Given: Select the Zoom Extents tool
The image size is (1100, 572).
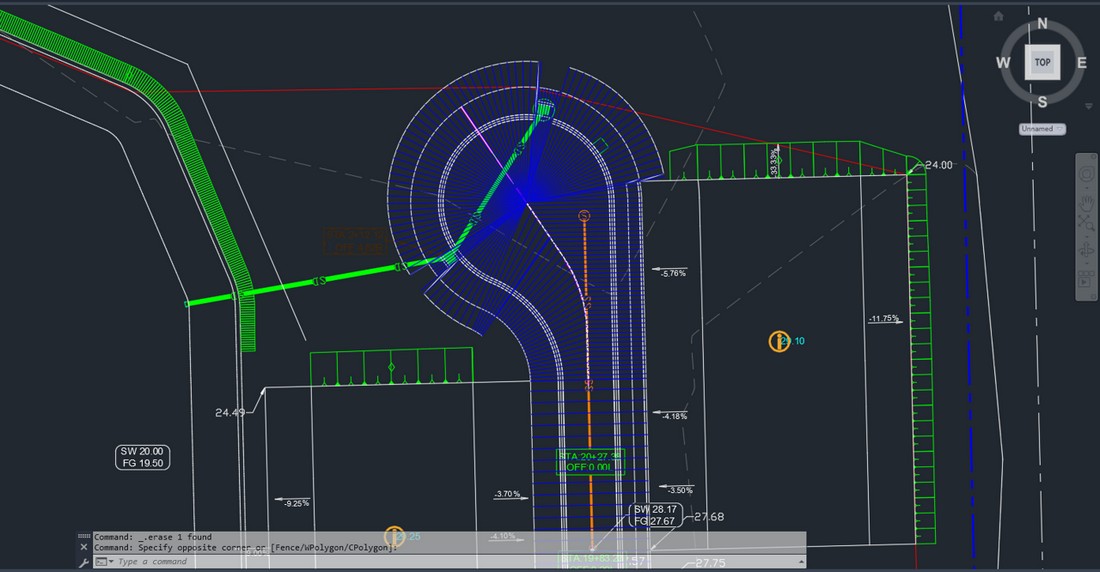Looking at the screenshot, I should point(1087,224).
